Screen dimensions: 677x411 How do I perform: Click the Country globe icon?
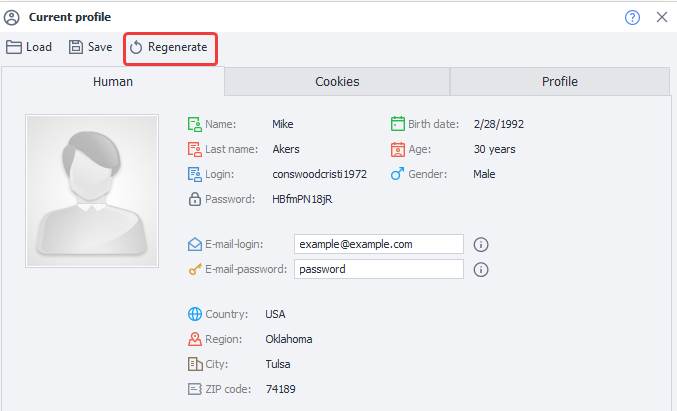pos(195,314)
